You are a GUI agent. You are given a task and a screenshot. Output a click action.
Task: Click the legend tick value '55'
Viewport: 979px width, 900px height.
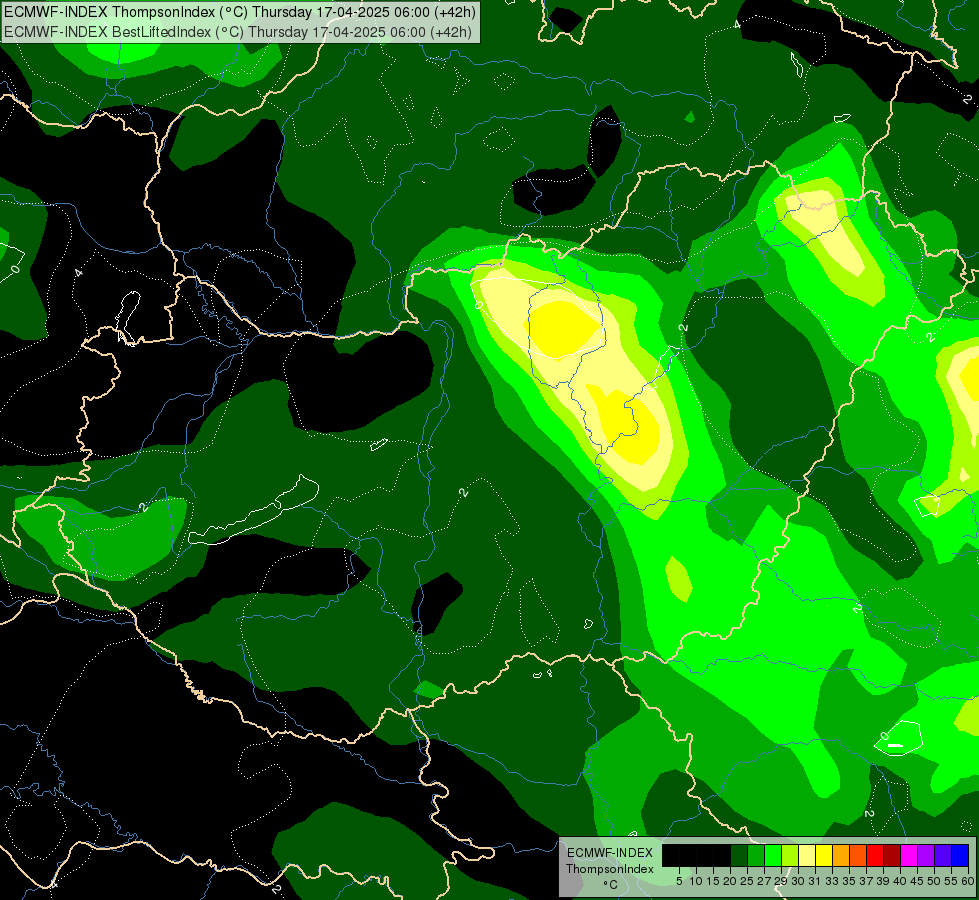pyautogui.click(x=952, y=881)
